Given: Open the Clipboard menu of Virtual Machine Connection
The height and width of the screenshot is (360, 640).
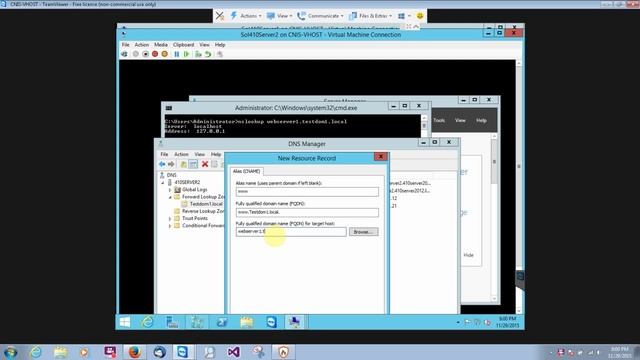Looking at the screenshot, I should (x=184, y=44).
